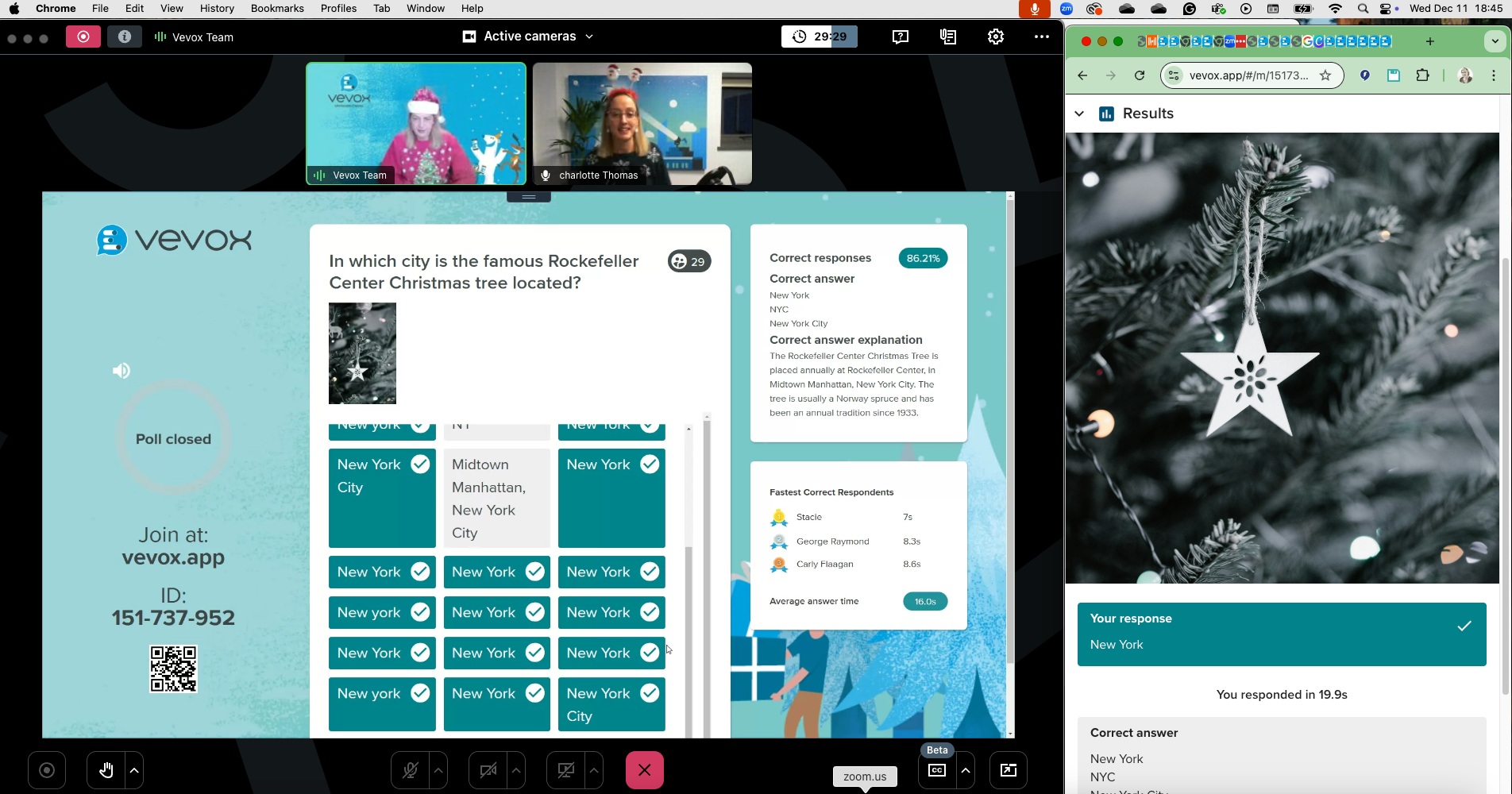Screen dimensions: 1512x794
Task: Toggle the camera off button
Action: pyautogui.click(x=488, y=770)
